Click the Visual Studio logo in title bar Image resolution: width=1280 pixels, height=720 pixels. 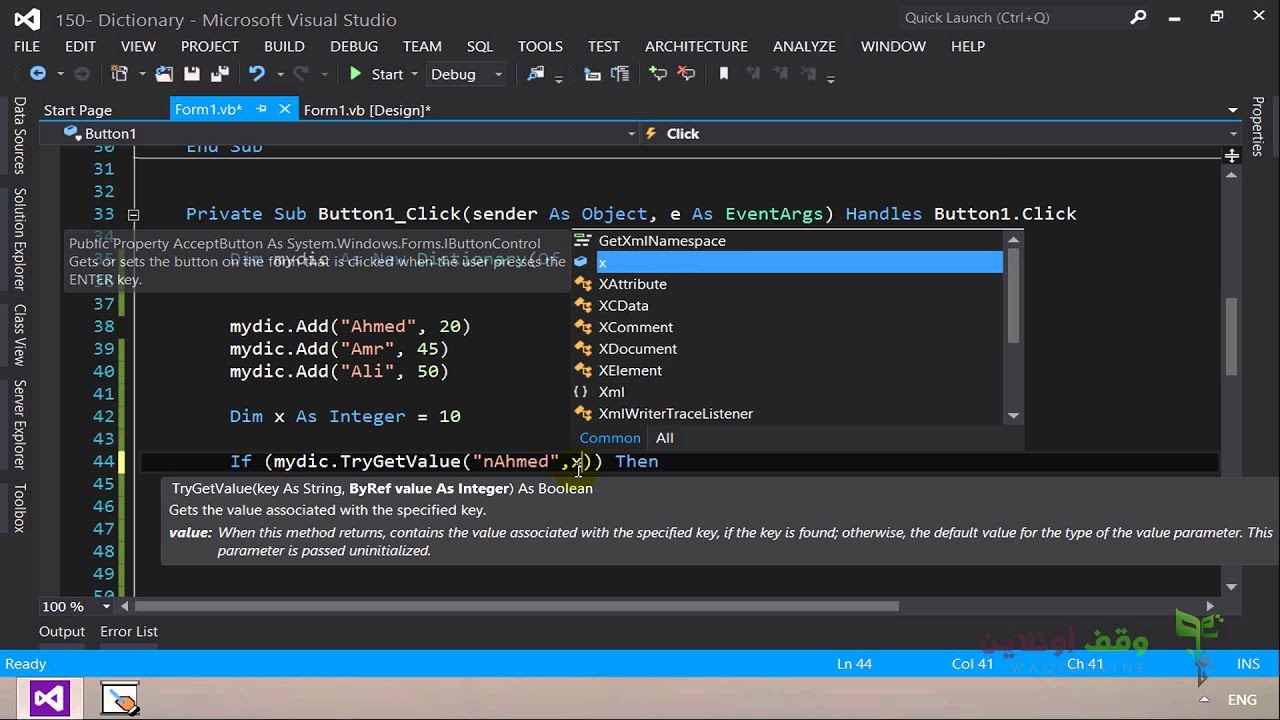[27, 19]
